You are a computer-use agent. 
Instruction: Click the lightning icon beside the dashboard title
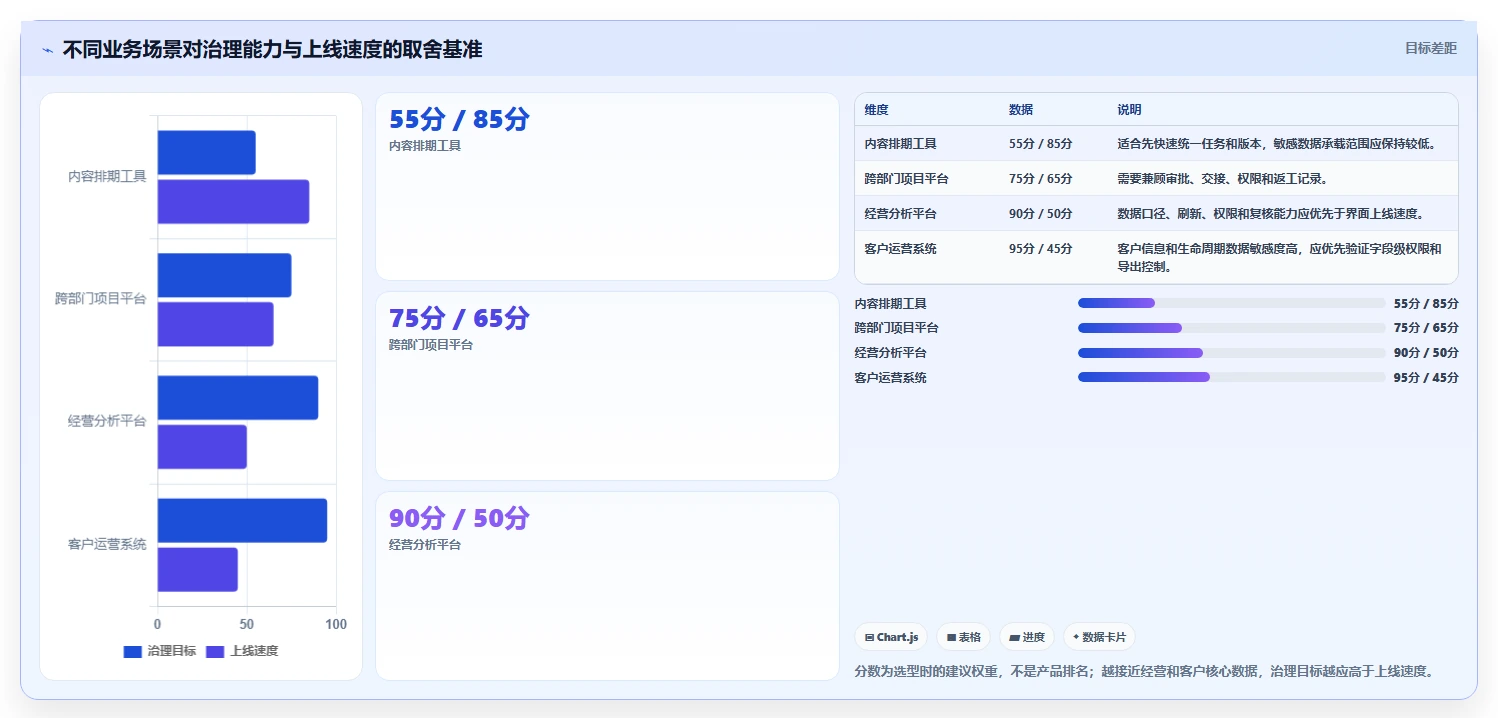(47, 50)
